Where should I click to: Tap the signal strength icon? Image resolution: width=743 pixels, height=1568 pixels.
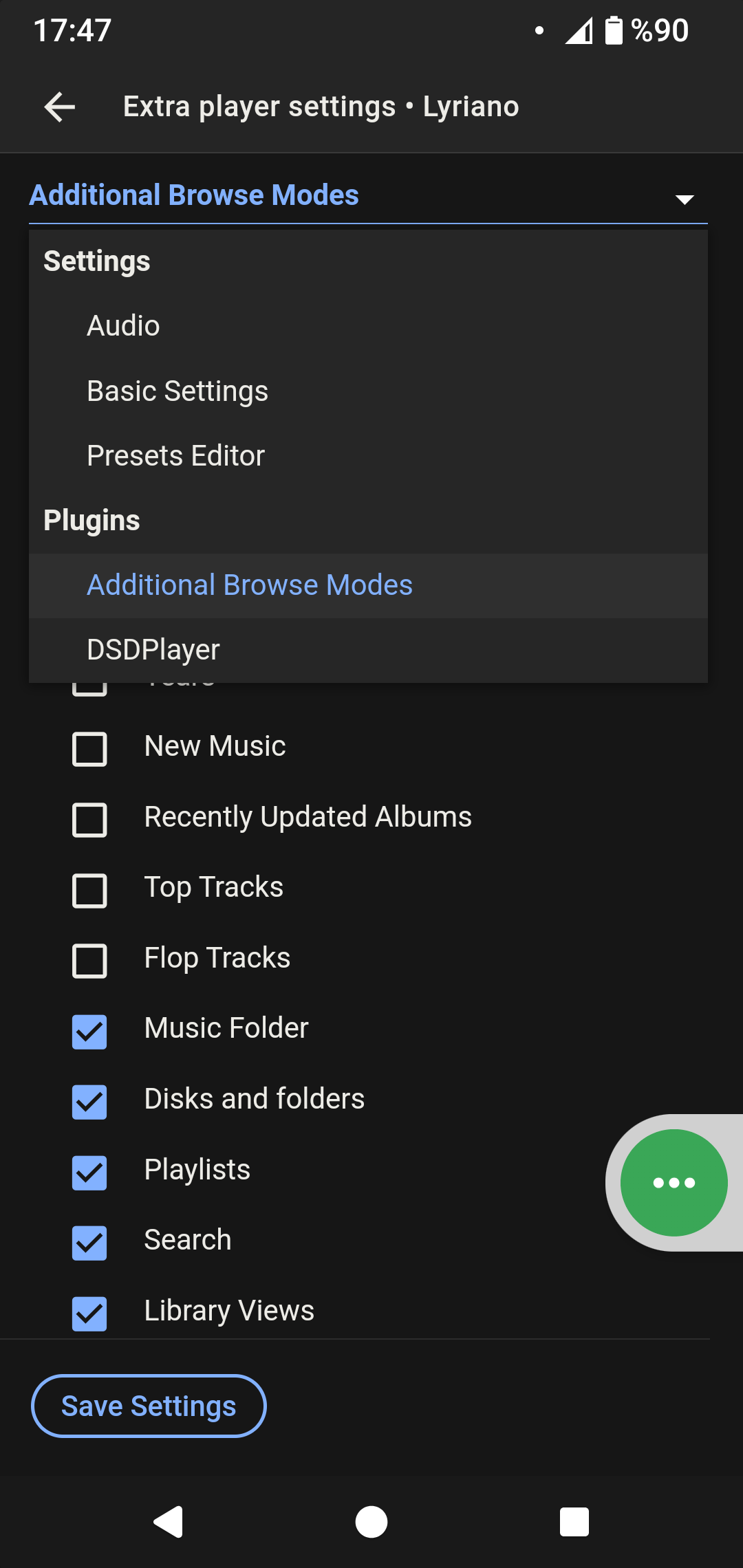click(x=579, y=32)
